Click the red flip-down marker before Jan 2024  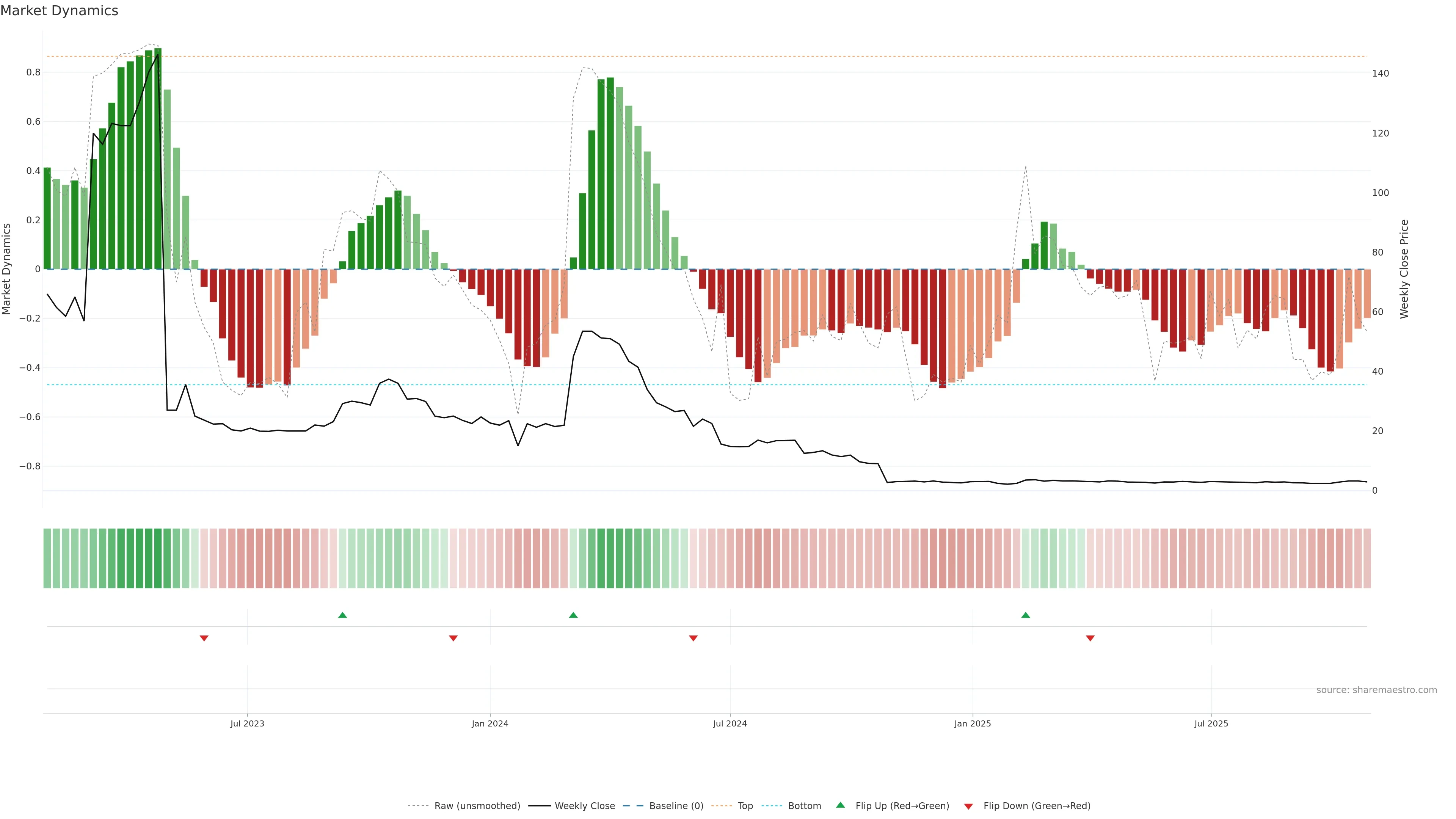click(x=453, y=638)
